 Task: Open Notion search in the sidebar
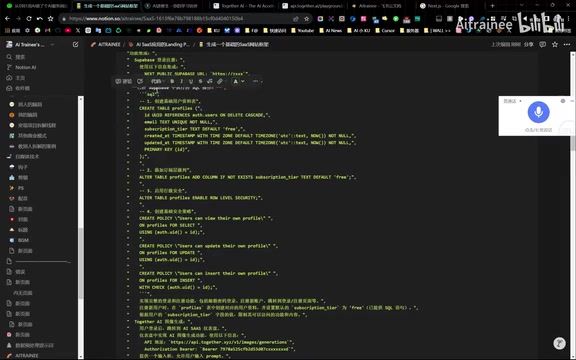pyautogui.click(x=16, y=57)
